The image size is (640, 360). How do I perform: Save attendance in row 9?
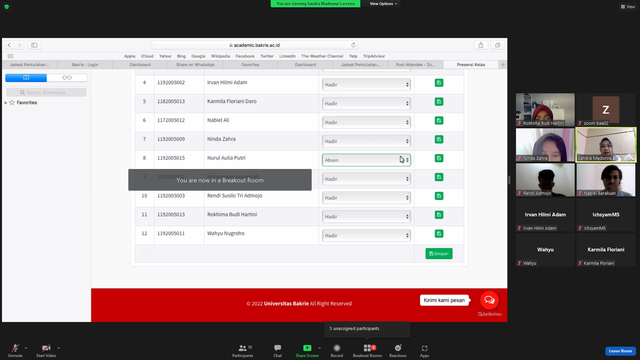tap(439, 177)
